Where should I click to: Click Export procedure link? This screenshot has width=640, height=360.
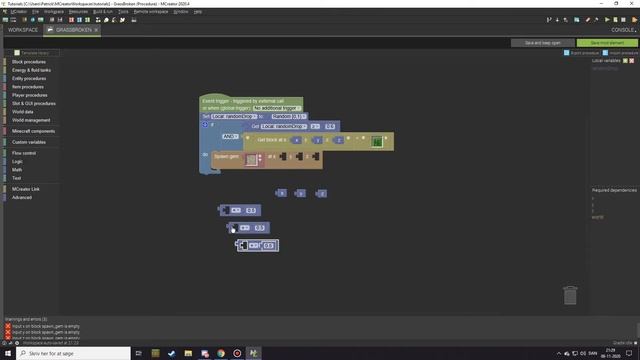pyautogui.click(x=581, y=53)
